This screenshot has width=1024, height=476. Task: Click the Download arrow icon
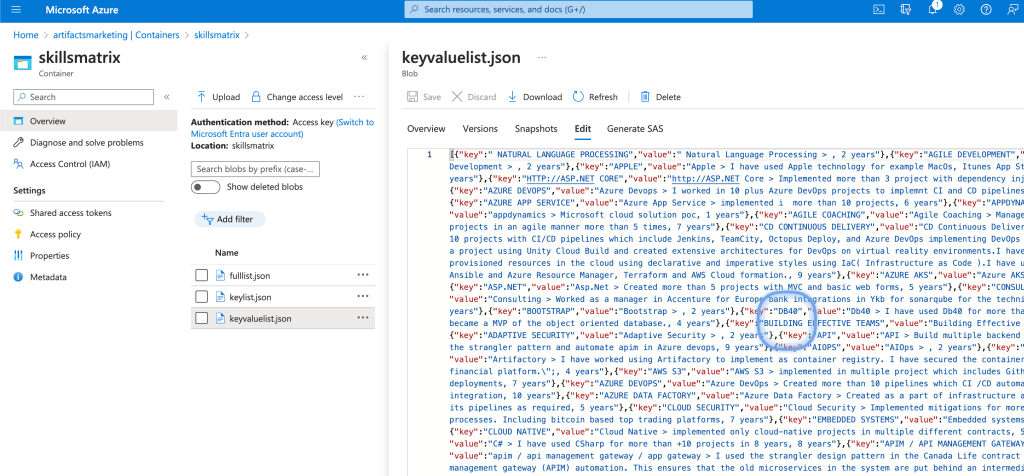[x=512, y=97]
